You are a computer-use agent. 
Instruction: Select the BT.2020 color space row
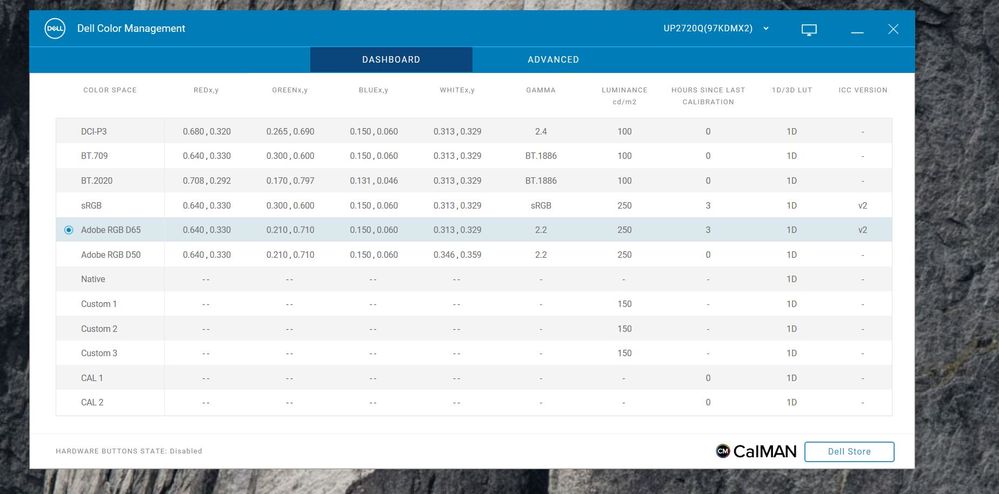click(474, 180)
